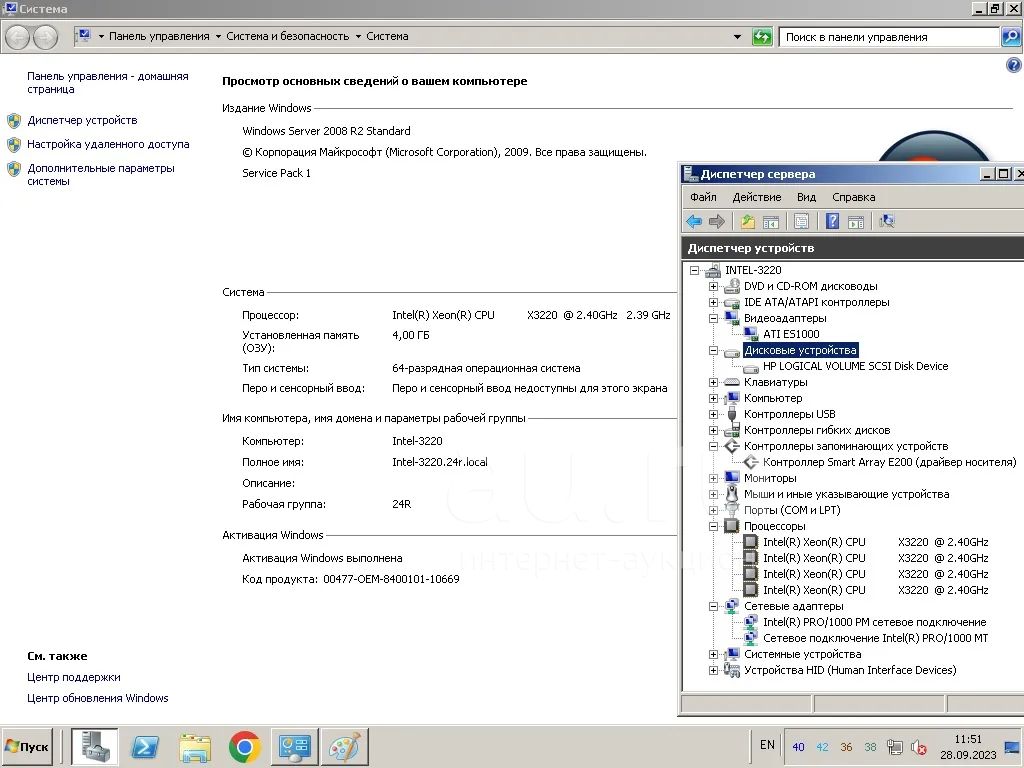Click the Control Panel taskbar icon

click(x=295, y=746)
